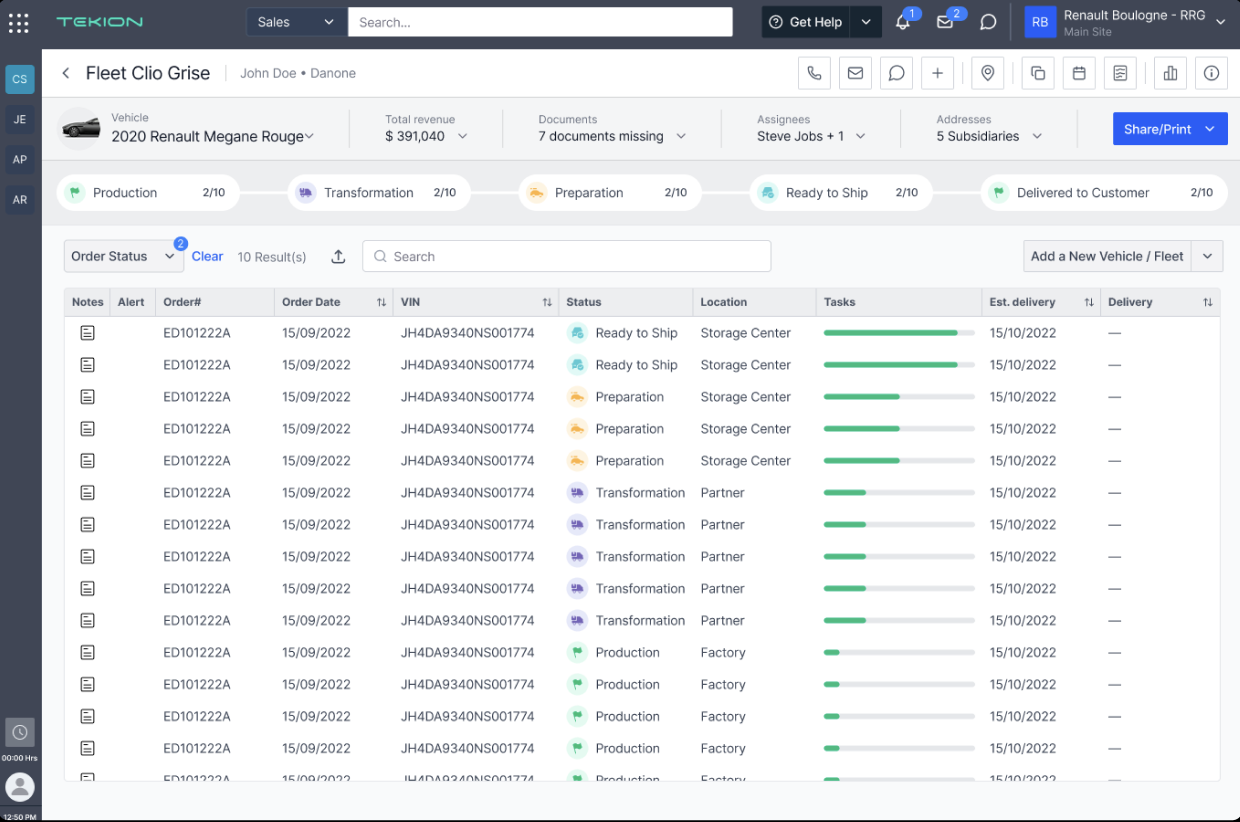Open the Sales module dropdown
Viewport: 1240px width, 822px height.
(x=296, y=22)
